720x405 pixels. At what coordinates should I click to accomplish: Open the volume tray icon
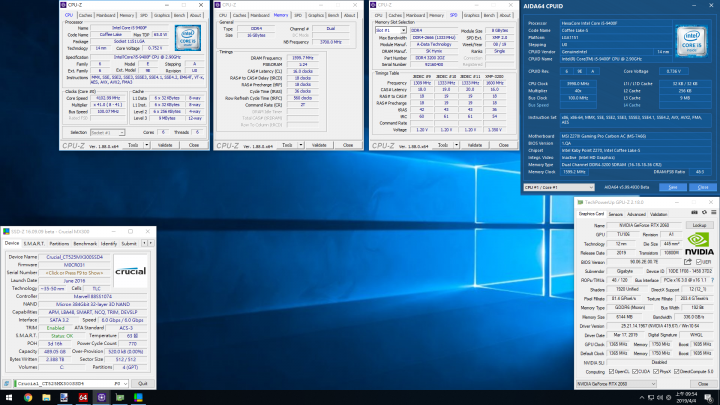(x=660, y=398)
